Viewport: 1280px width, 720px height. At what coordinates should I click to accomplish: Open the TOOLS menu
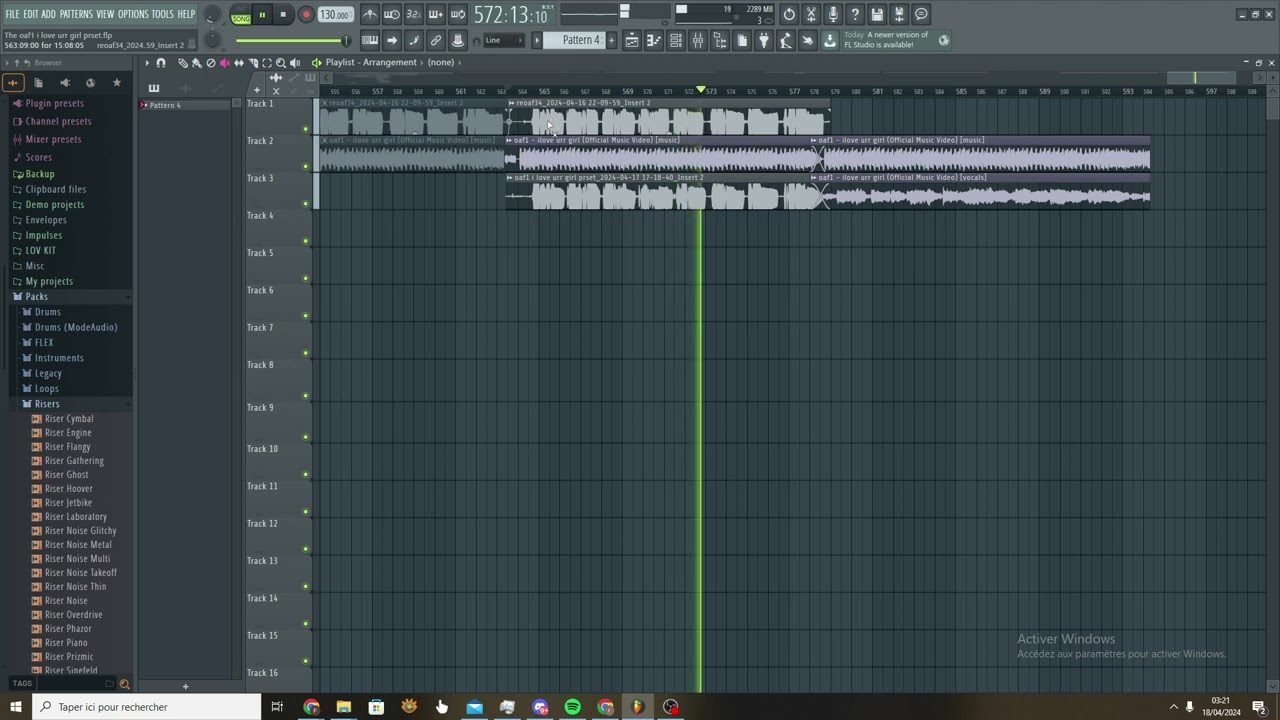(162, 14)
